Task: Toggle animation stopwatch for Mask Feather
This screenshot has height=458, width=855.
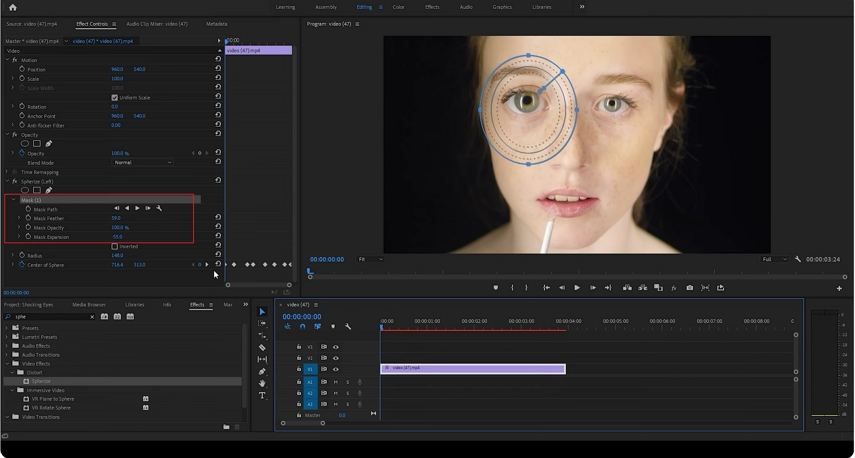Action: pos(28,218)
